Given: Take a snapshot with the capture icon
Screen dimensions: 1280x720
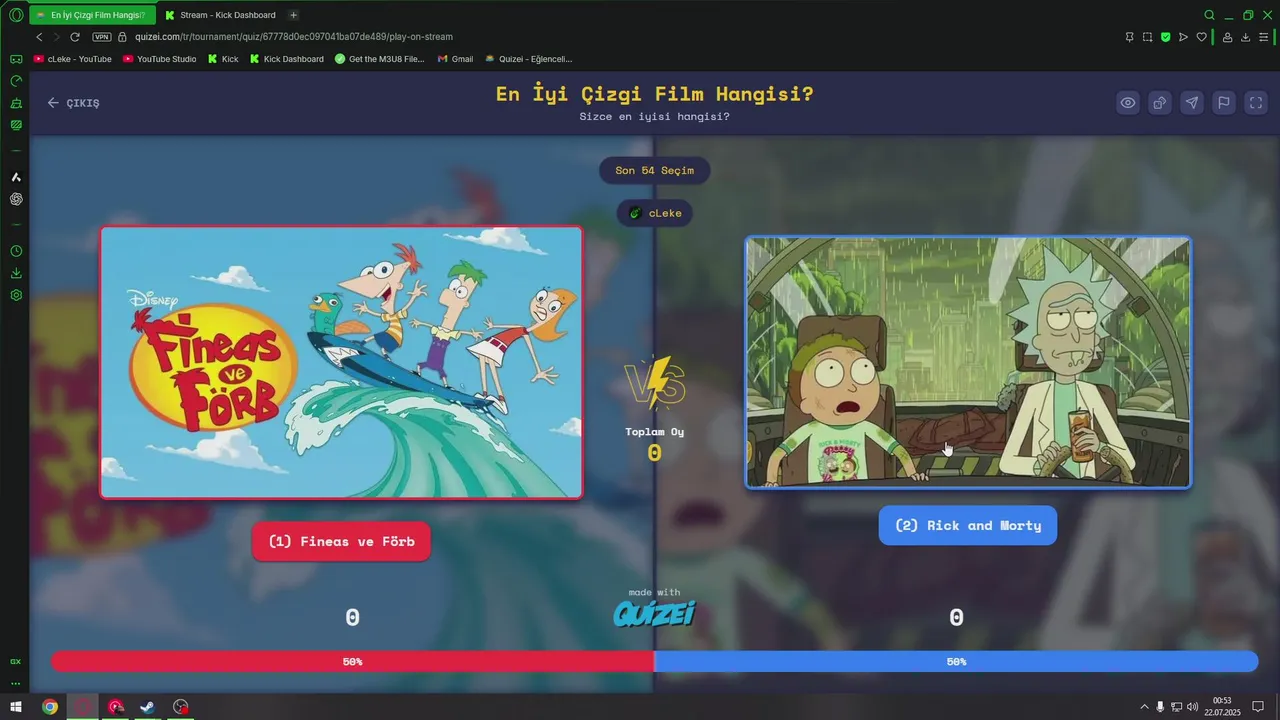Looking at the screenshot, I should point(1147,37).
